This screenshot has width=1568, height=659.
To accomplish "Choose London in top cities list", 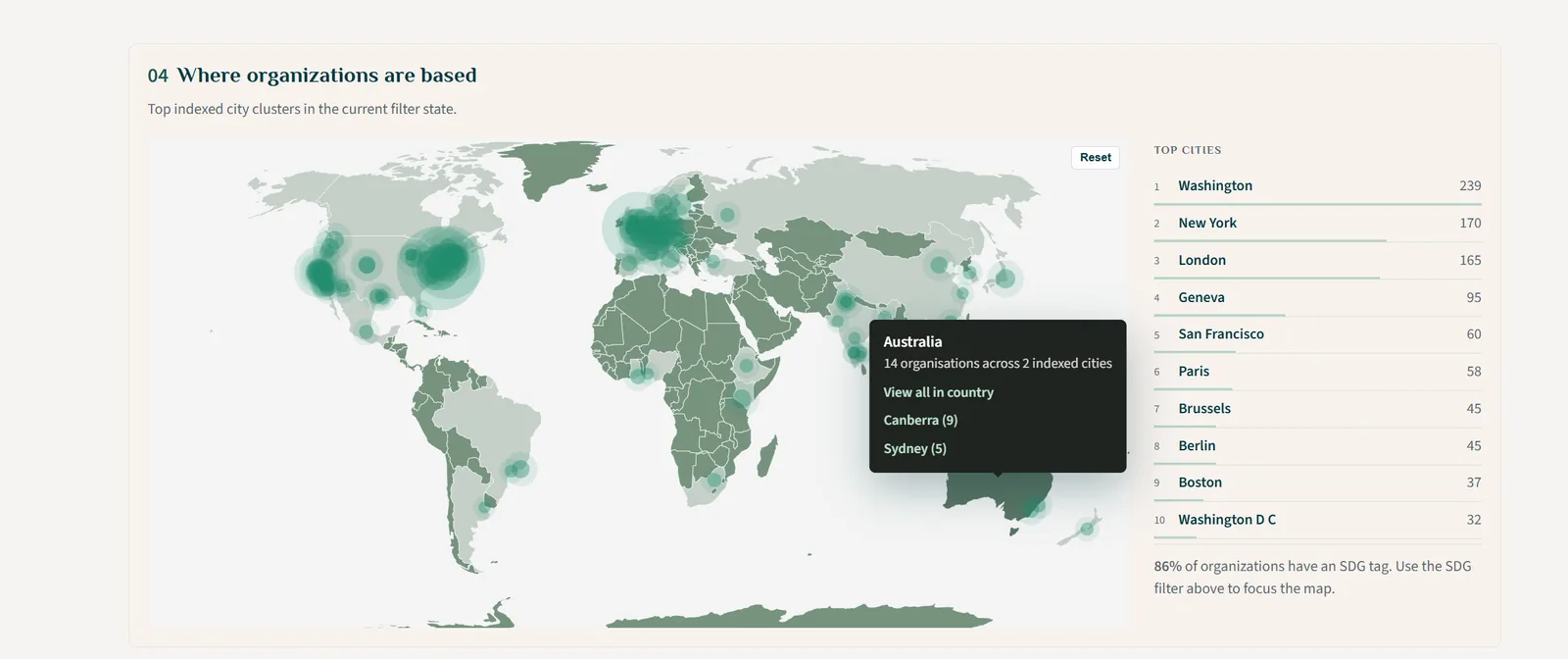I will click(x=1317, y=261).
